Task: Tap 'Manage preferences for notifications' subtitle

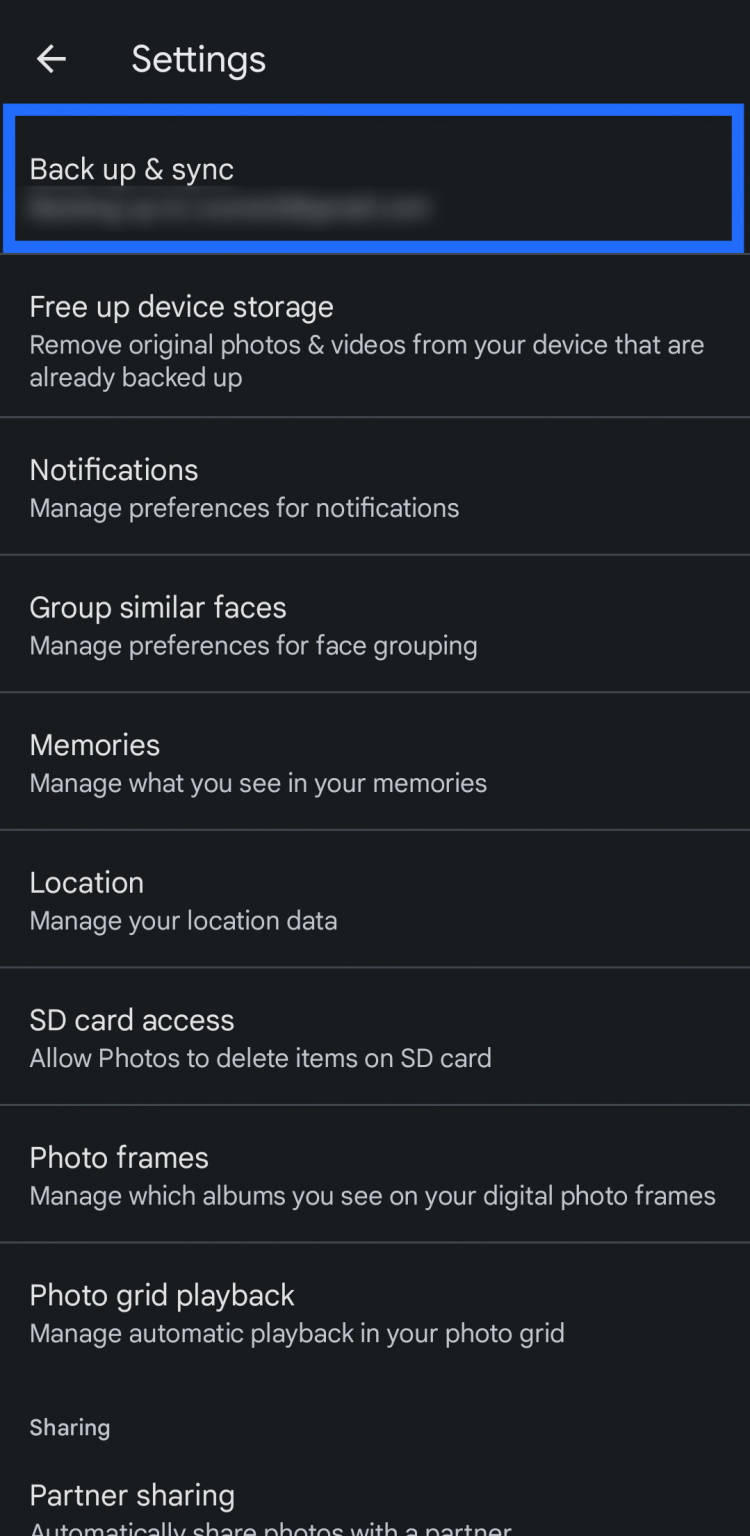Action: [243, 508]
